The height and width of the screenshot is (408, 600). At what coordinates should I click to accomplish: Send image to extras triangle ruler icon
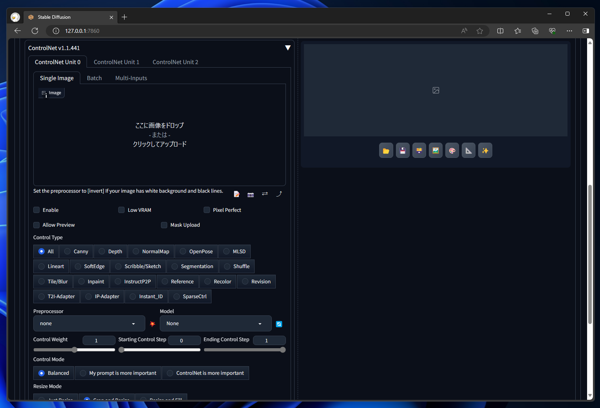click(468, 151)
